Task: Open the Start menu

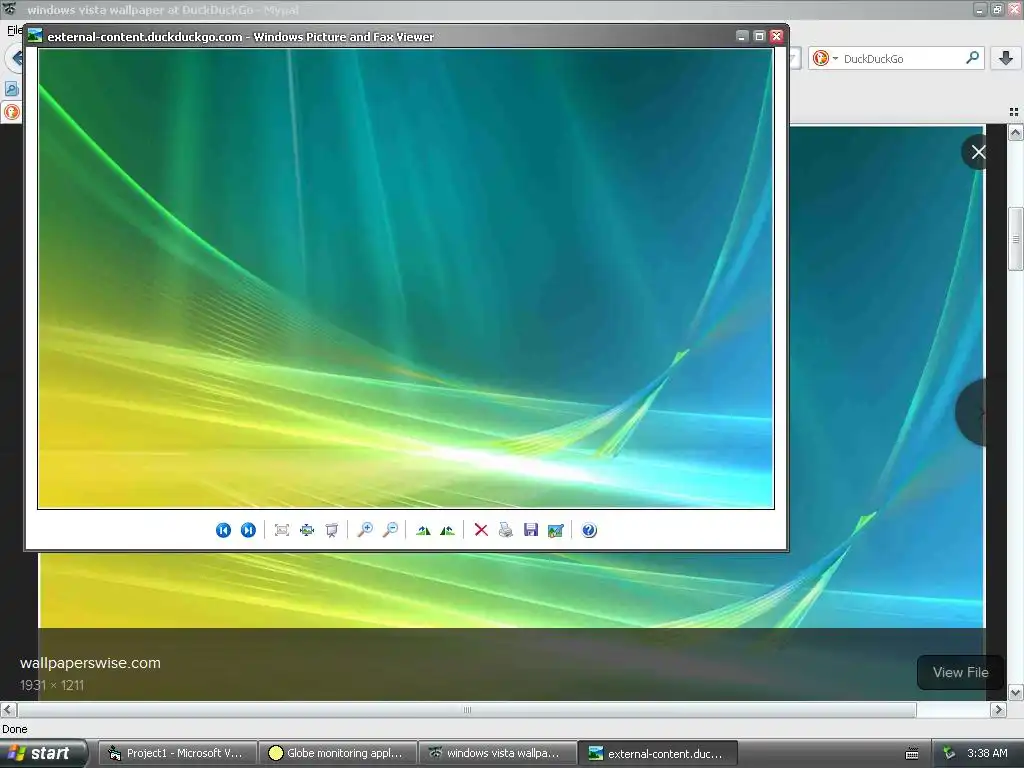Action: tap(43, 754)
